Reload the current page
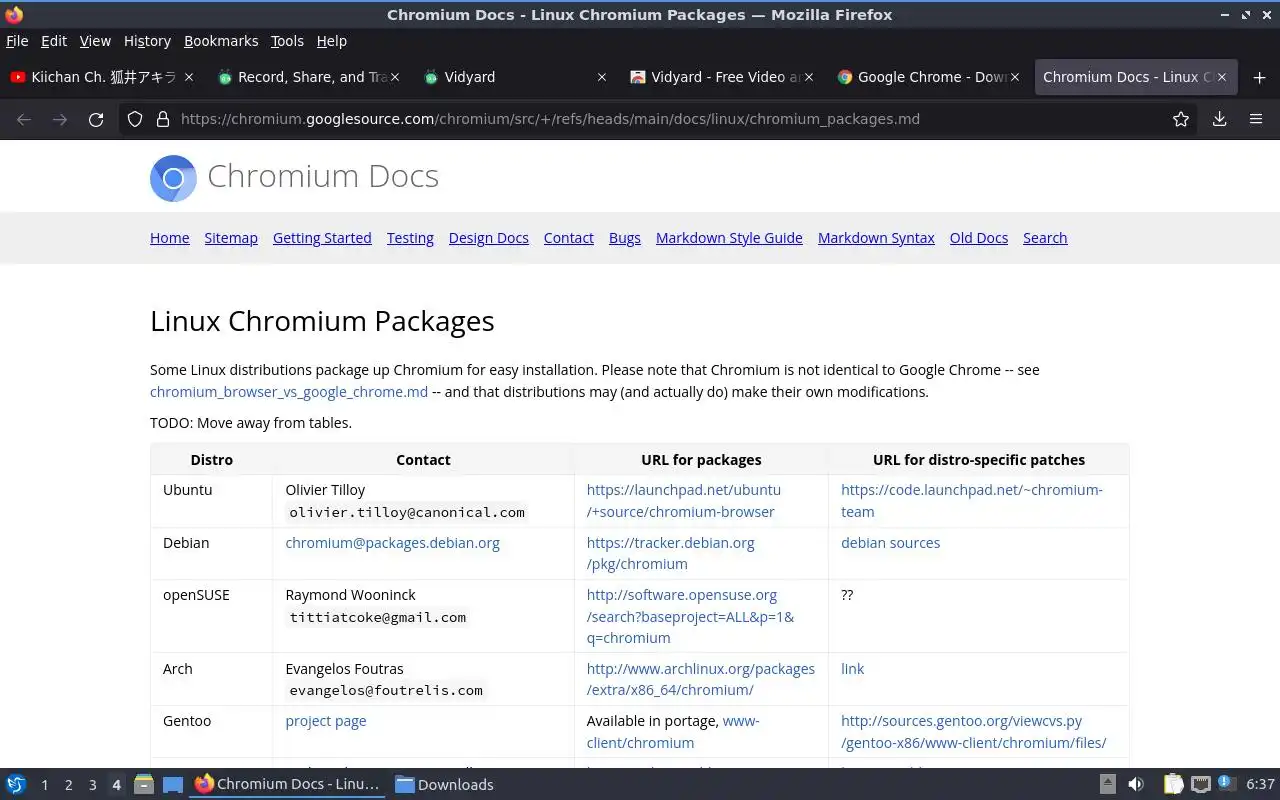Viewport: 1280px width, 800px height. coord(96,119)
